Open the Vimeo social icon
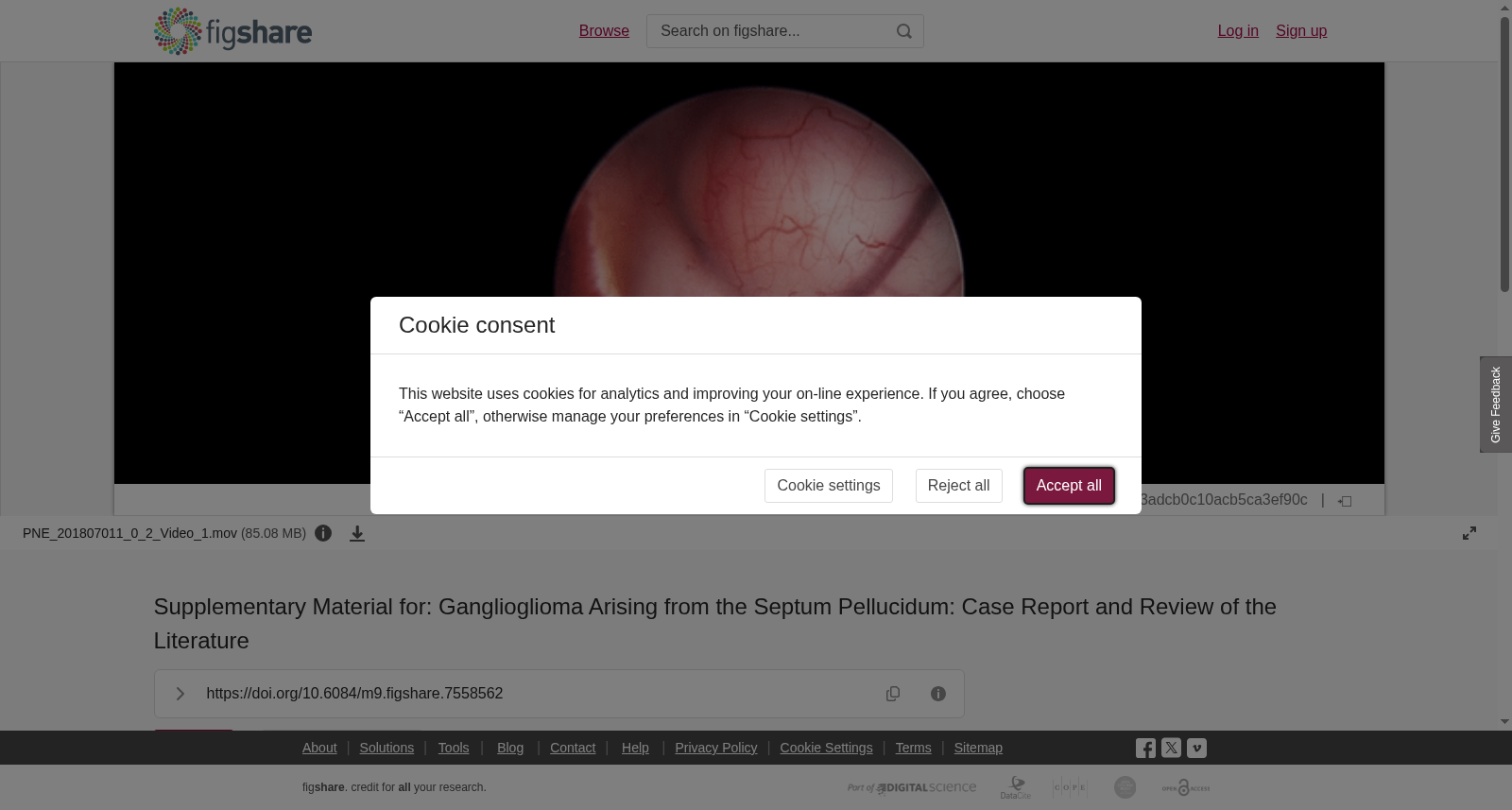This screenshot has height=810, width=1512. pos(1196,748)
